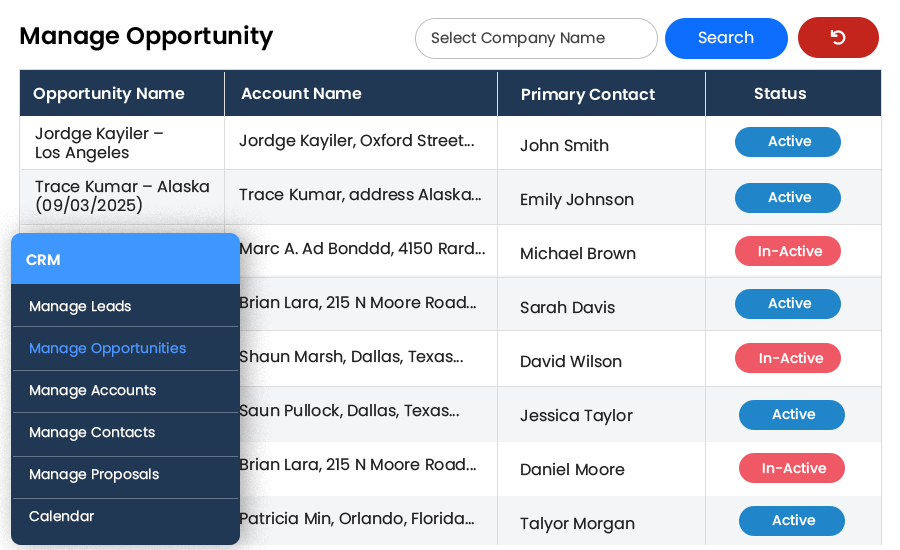Click primary contact John Smith
The image size is (900, 550).
pyautogui.click(x=564, y=146)
